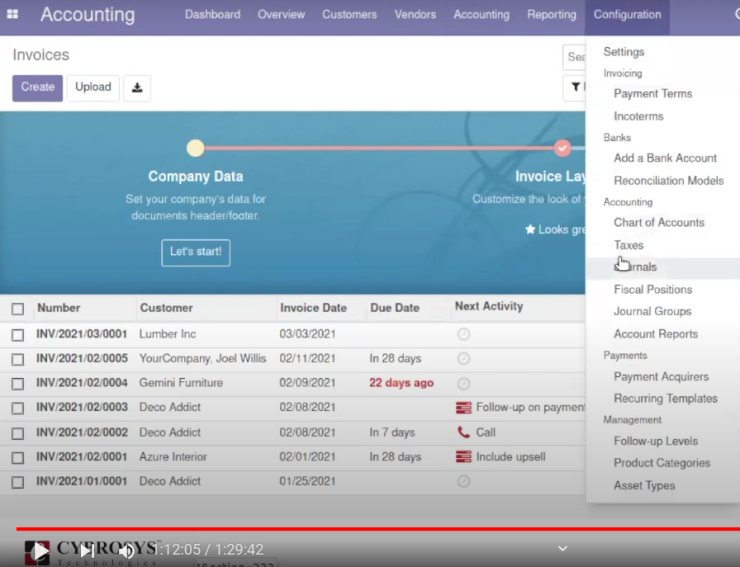The height and width of the screenshot is (567, 740).
Task: Open Chart of Accounts
Action: point(659,222)
